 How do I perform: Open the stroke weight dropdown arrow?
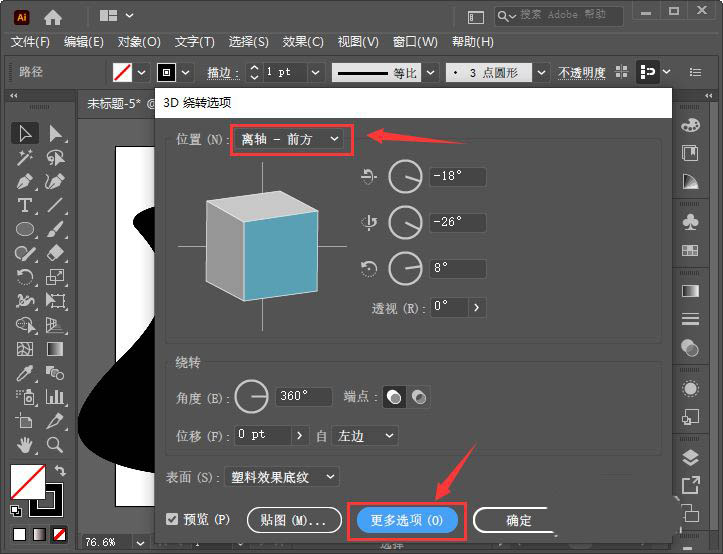tap(315, 72)
